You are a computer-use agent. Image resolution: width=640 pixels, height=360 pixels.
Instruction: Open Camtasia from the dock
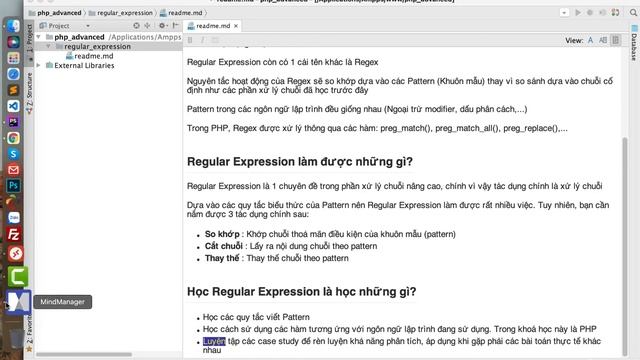pyautogui.click(x=18, y=276)
